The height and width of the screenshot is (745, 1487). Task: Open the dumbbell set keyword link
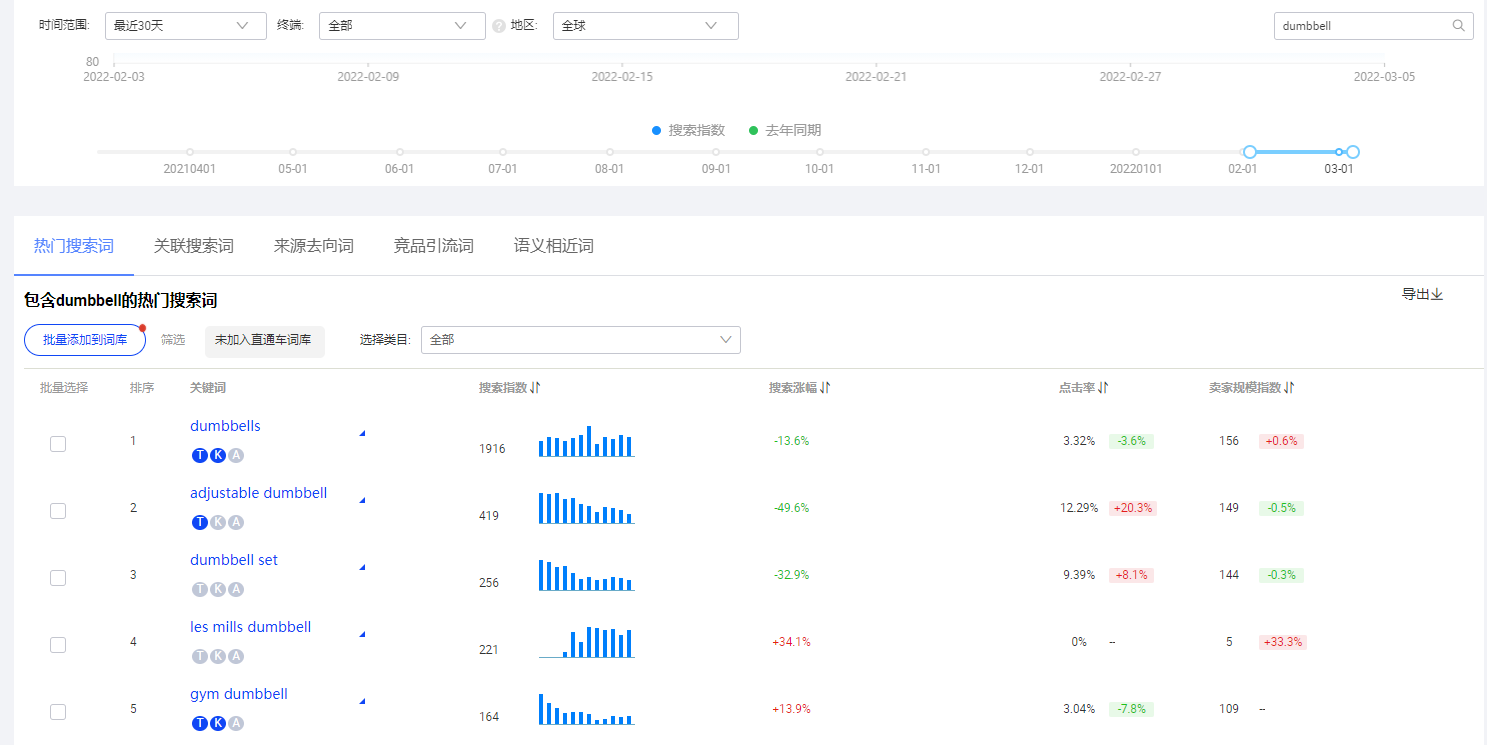tap(233, 559)
